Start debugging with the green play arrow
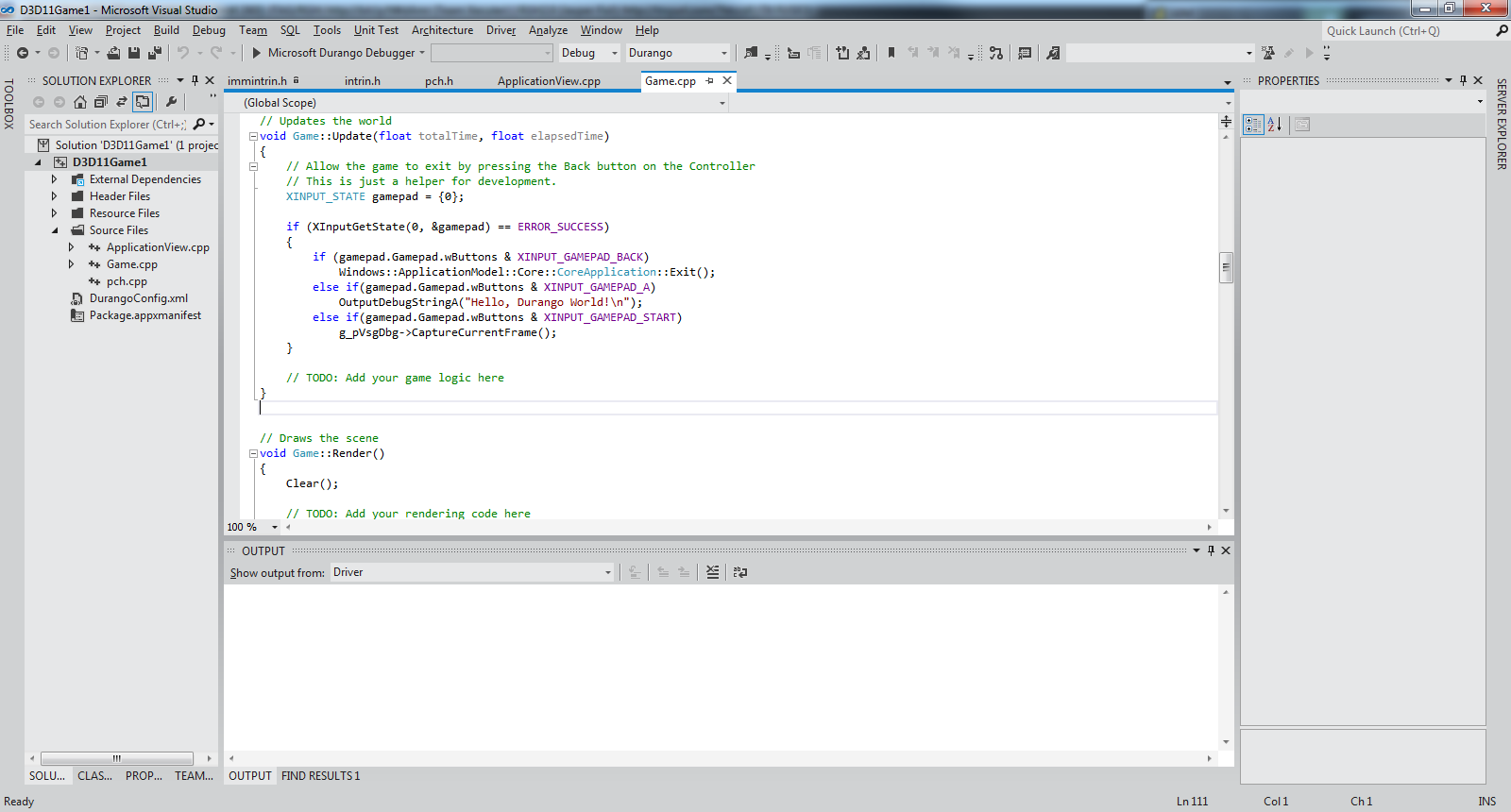1511x812 pixels. (256, 53)
